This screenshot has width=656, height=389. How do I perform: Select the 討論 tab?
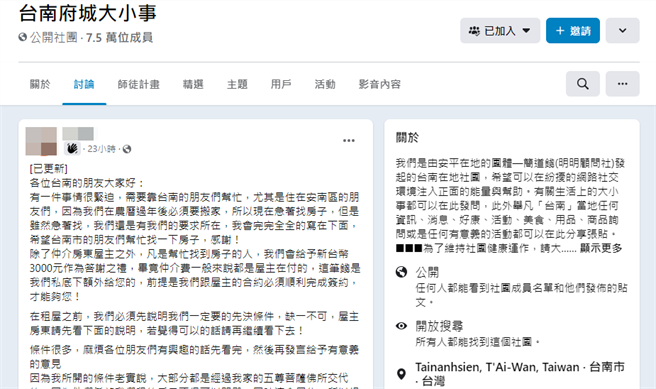click(84, 84)
